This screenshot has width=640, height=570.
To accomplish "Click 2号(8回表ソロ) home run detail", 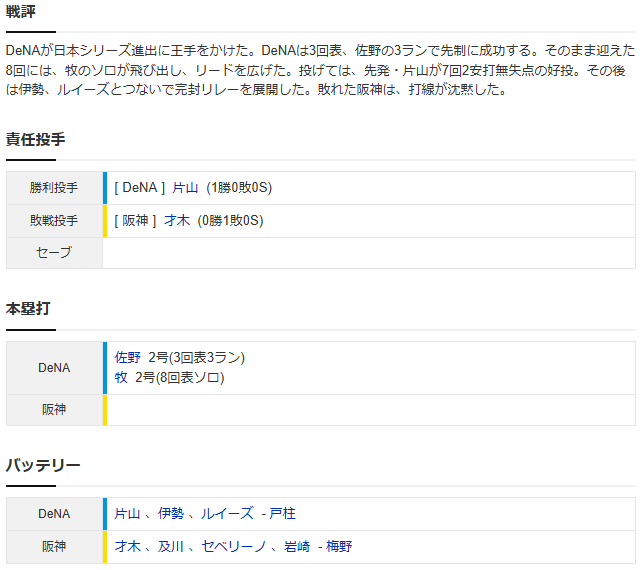I will tap(180, 377).
